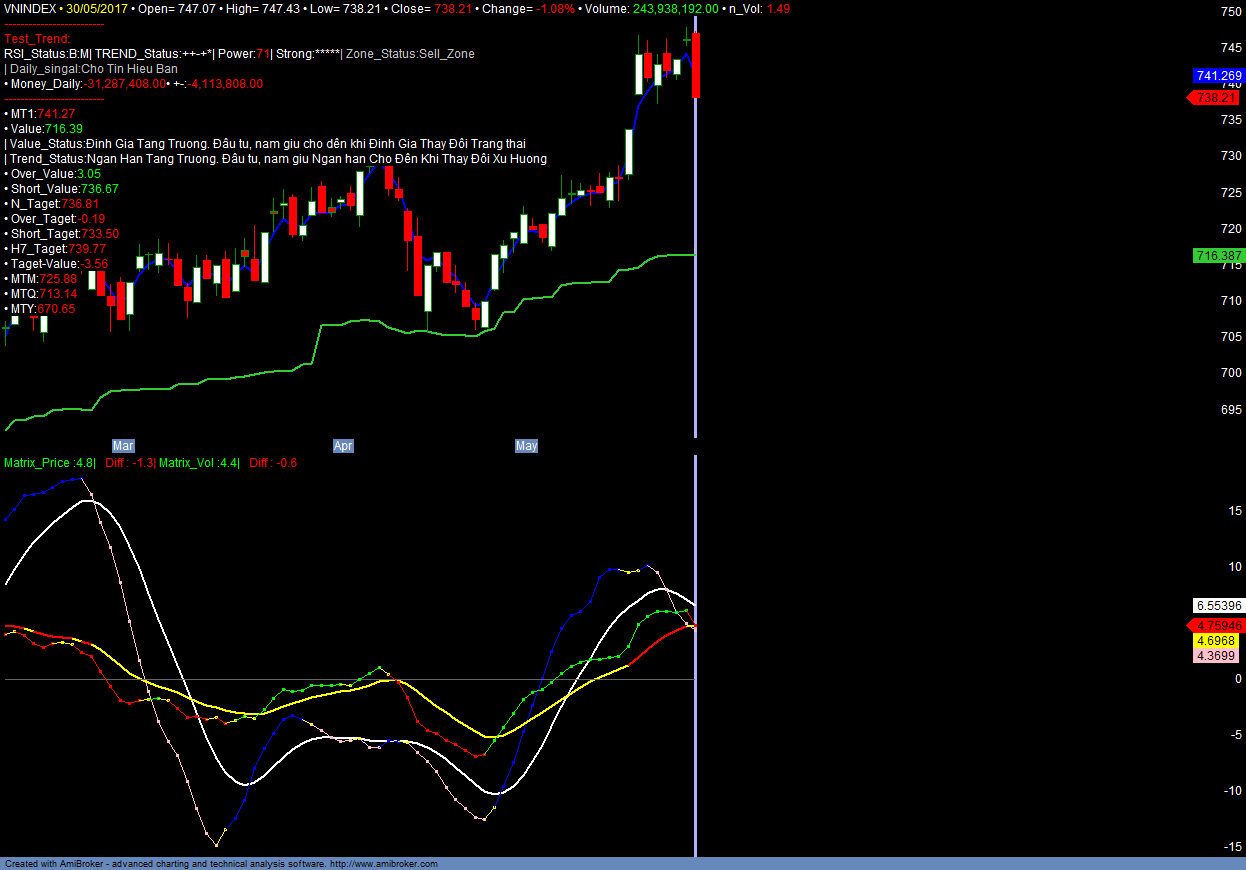The height and width of the screenshot is (870, 1246).
Task: Click the 750 price axis label
Action: (x=1231, y=12)
